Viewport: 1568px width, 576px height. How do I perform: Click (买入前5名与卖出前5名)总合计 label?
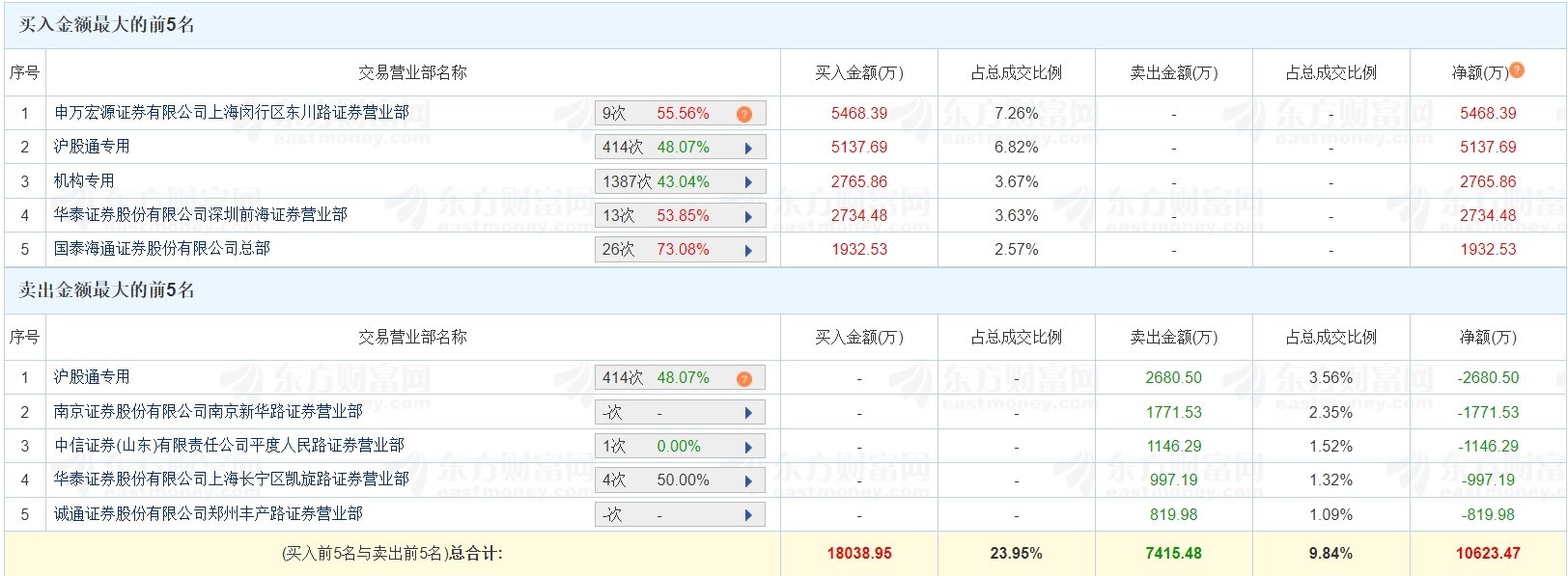coord(392,554)
